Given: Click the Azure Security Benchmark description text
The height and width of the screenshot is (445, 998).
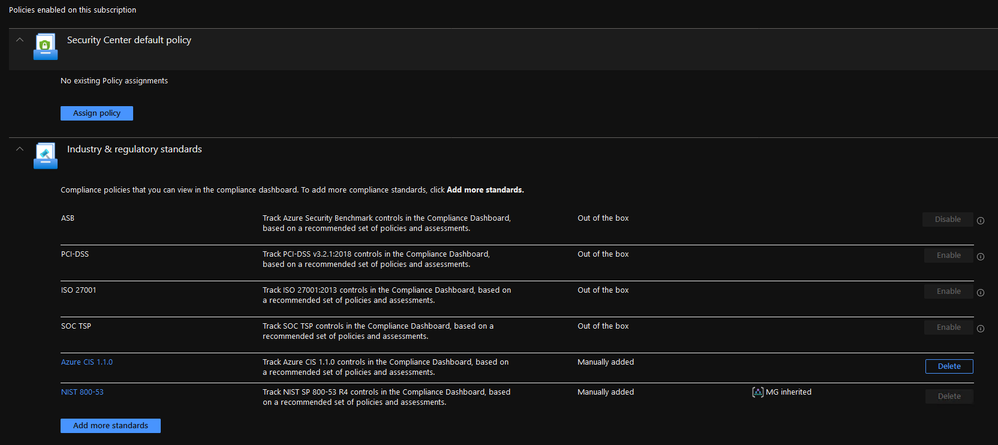Looking at the screenshot, I should tap(387, 223).
